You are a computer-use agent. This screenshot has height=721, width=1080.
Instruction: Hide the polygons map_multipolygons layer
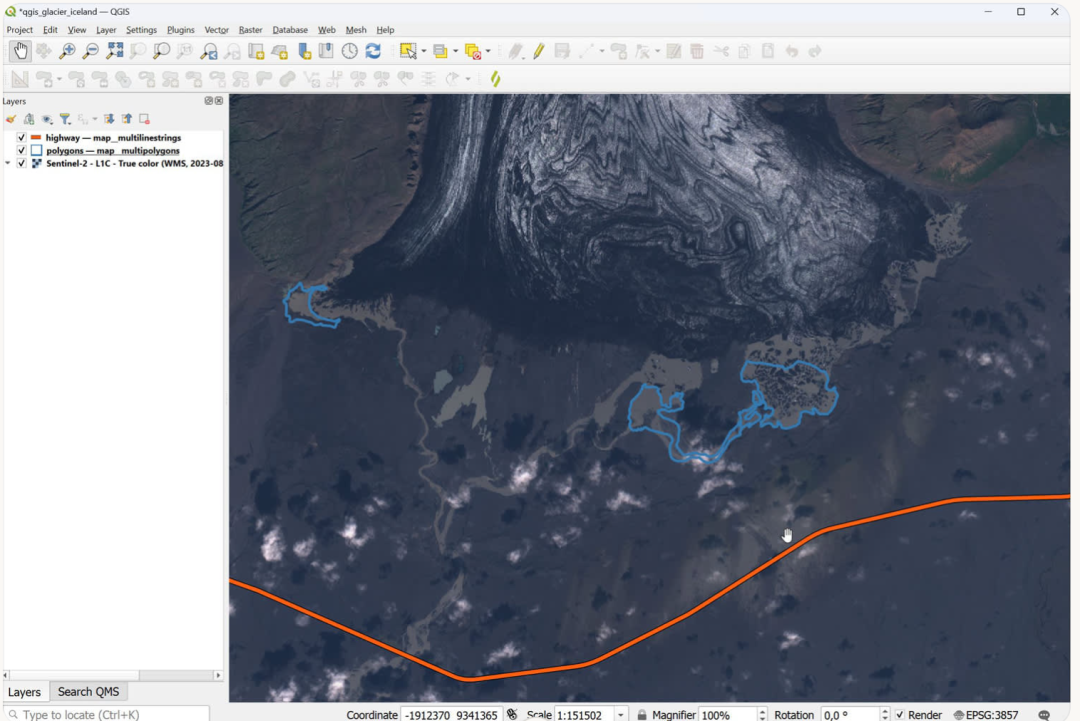[22, 150]
